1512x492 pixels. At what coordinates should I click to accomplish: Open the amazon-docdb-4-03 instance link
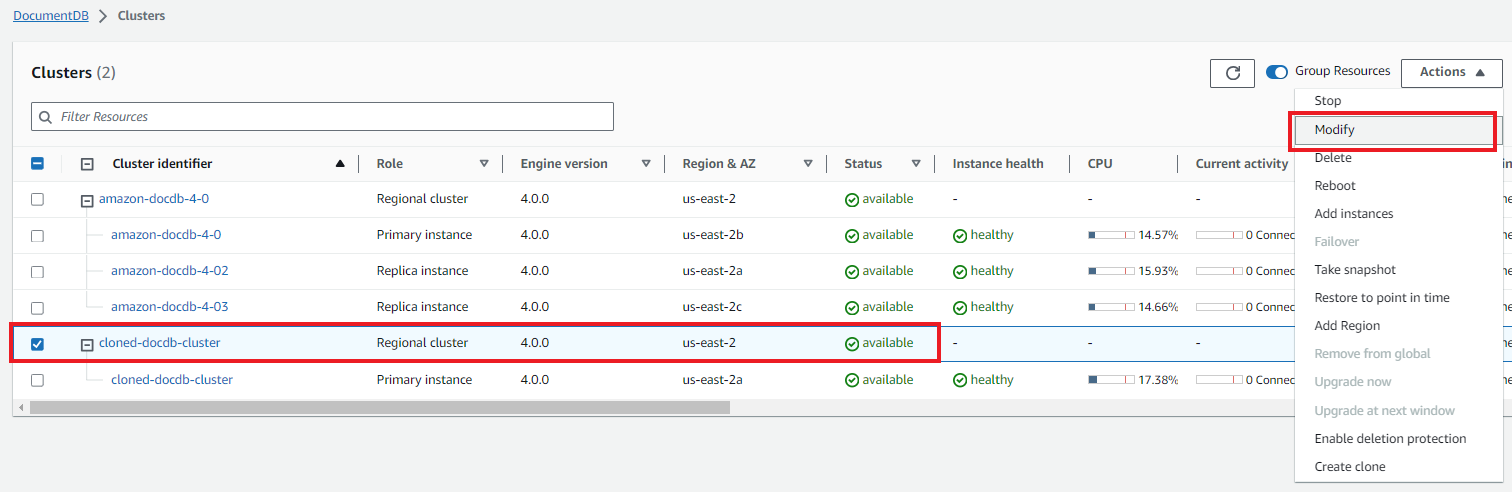point(169,307)
